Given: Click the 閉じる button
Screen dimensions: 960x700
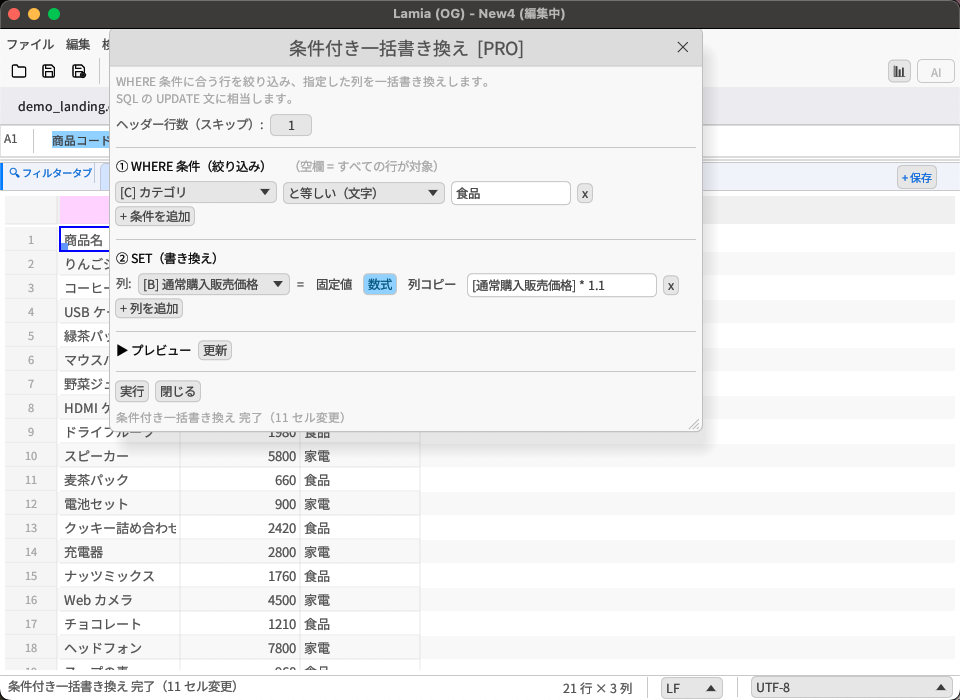Looking at the screenshot, I should [178, 391].
